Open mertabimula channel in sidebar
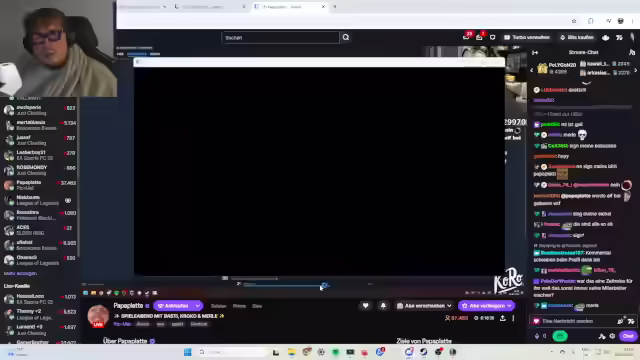The width and height of the screenshot is (640, 360). coord(40,125)
